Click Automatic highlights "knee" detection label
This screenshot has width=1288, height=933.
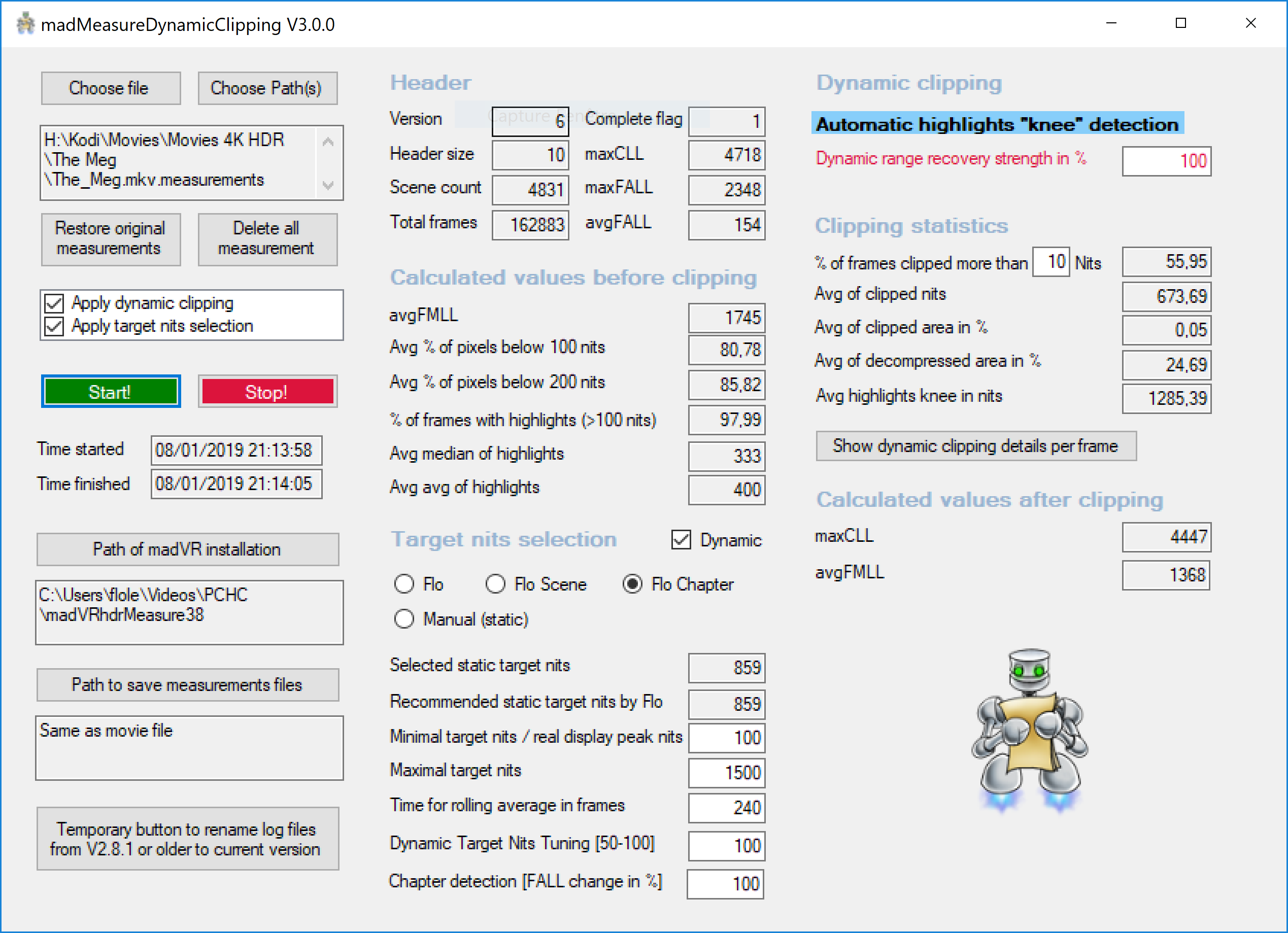coord(997,124)
